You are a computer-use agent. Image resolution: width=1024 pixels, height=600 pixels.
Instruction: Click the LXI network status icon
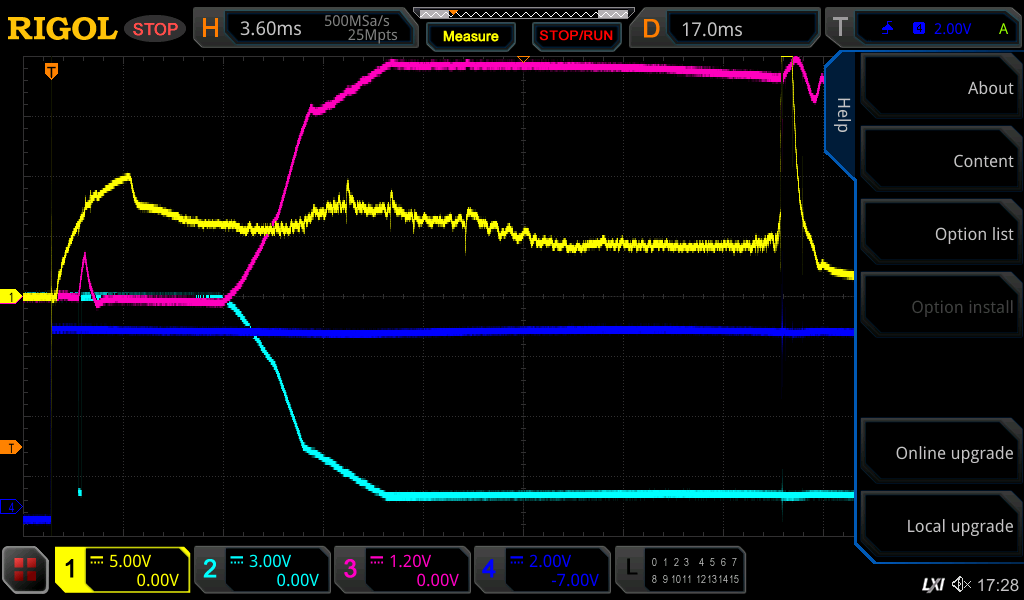[x=933, y=583]
